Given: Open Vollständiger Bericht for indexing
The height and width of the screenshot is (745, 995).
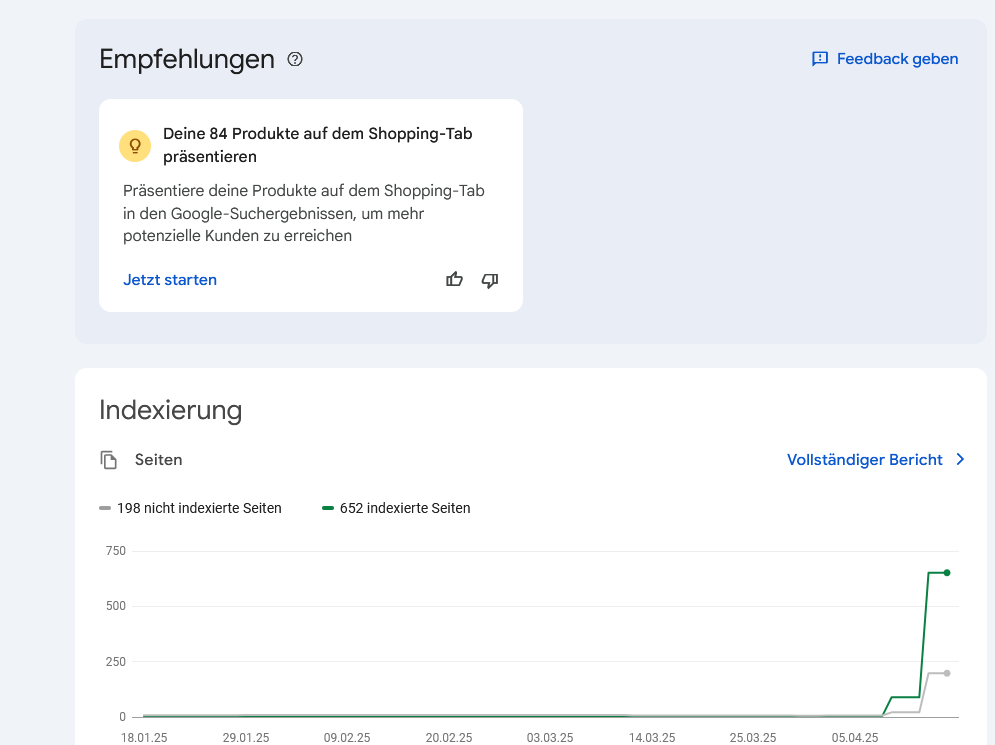Looking at the screenshot, I should (x=865, y=460).
